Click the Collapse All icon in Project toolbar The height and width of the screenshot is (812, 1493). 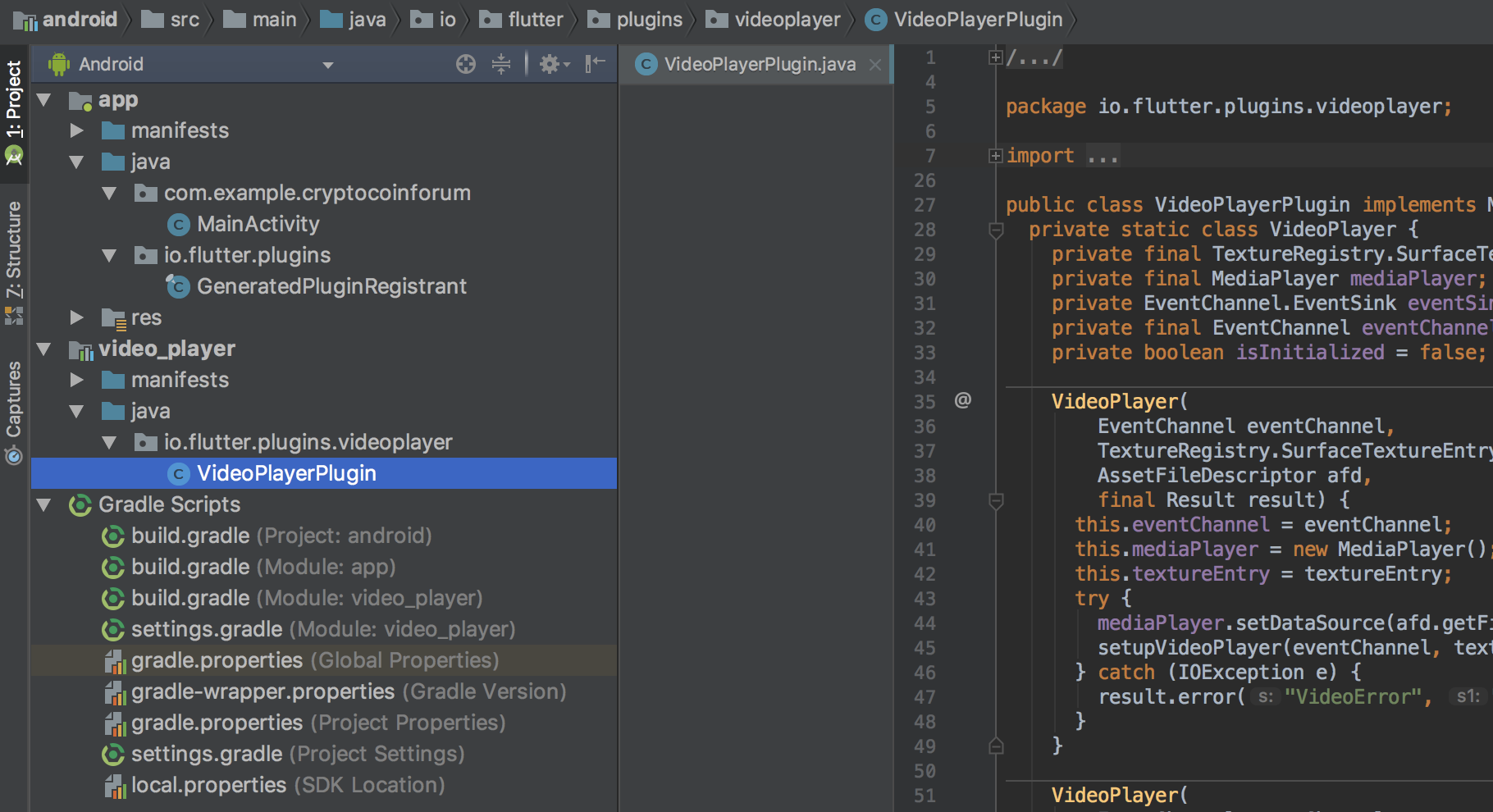click(500, 64)
